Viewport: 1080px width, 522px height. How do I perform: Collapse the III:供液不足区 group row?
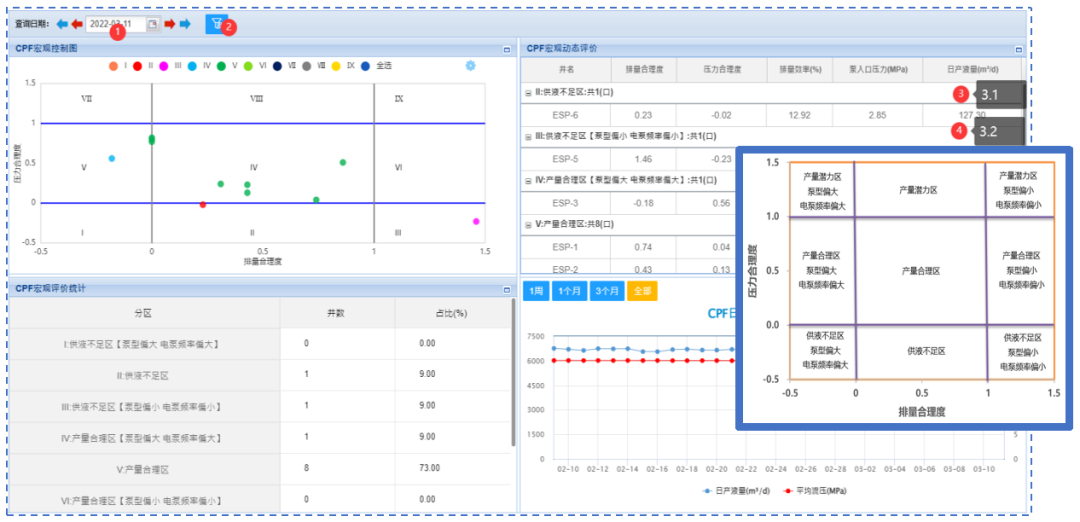[528, 136]
